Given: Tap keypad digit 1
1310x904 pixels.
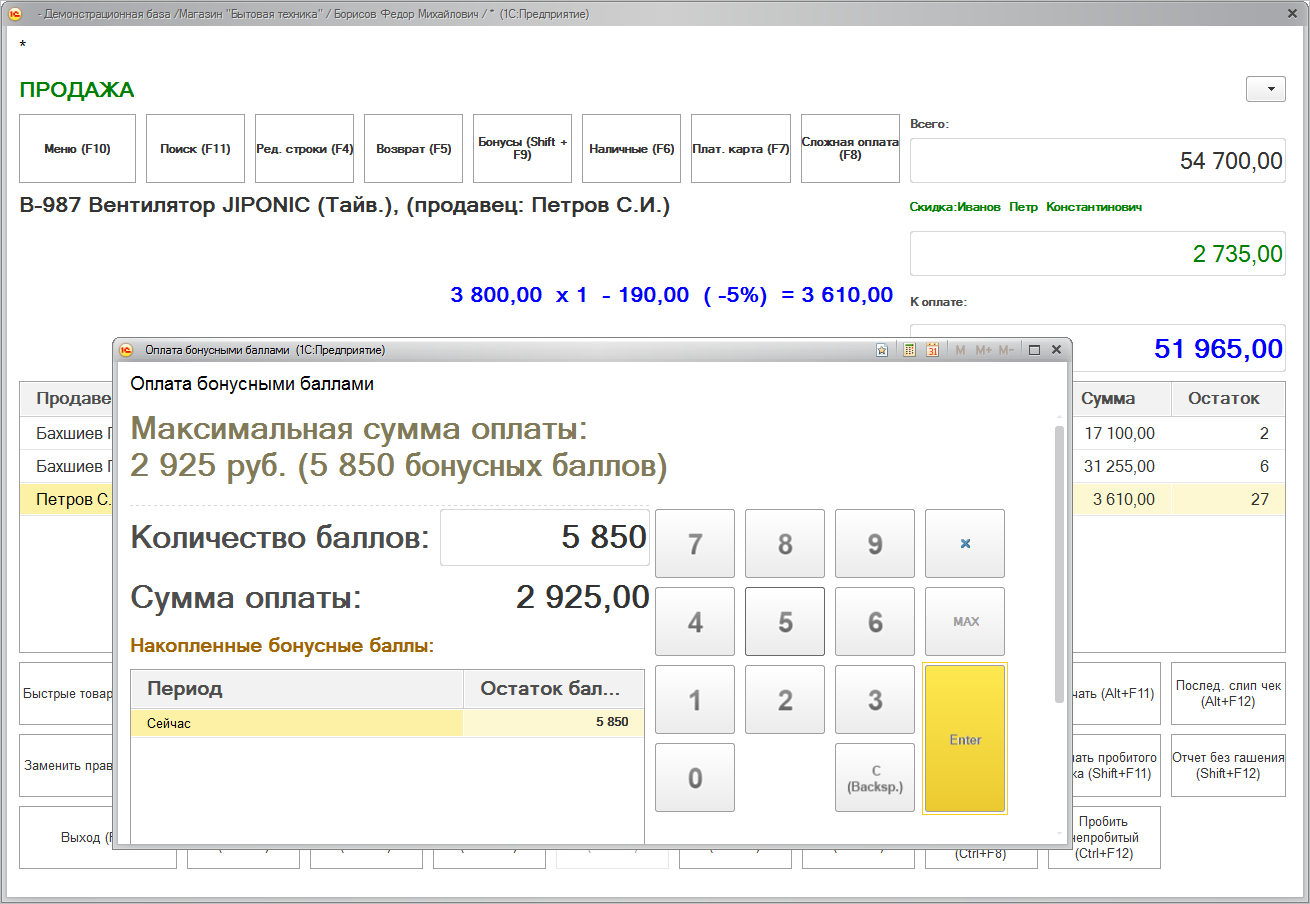Looking at the screenshot, I should [695, 700].
